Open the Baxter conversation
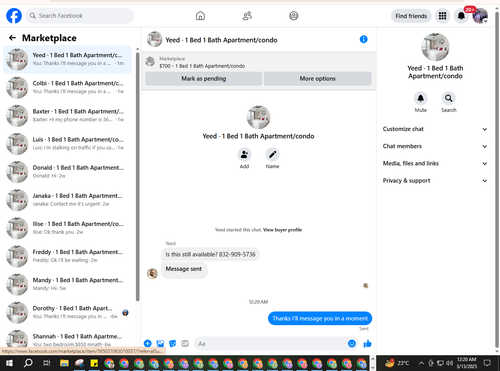 tap(67, 115)
